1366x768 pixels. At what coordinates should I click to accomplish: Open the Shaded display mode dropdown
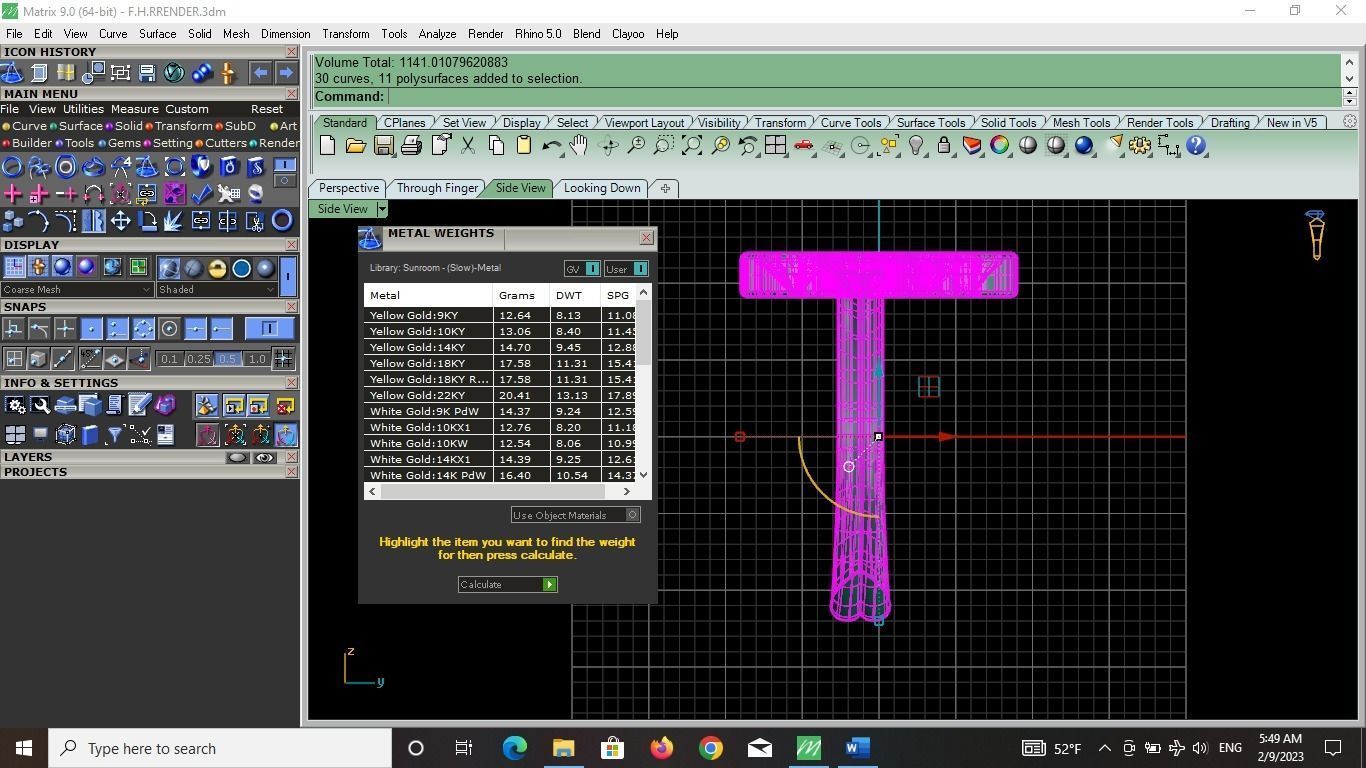pyautogui.click(x=216, y=290)
